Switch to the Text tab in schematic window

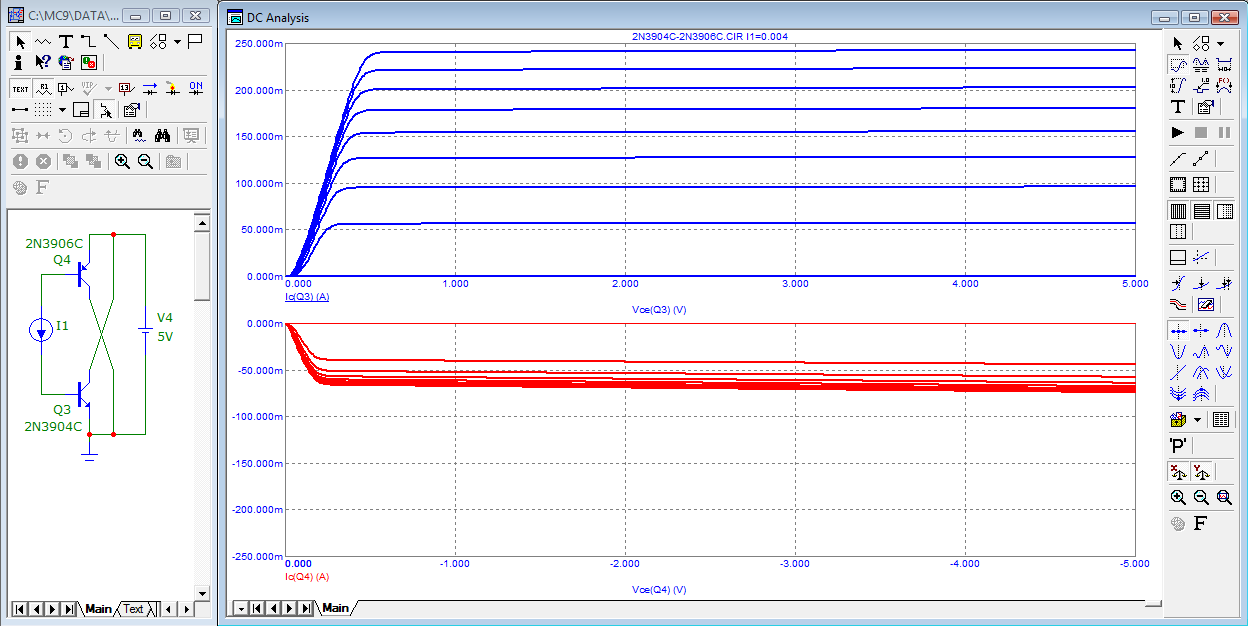pyautogui.click(x=133, y=609)
